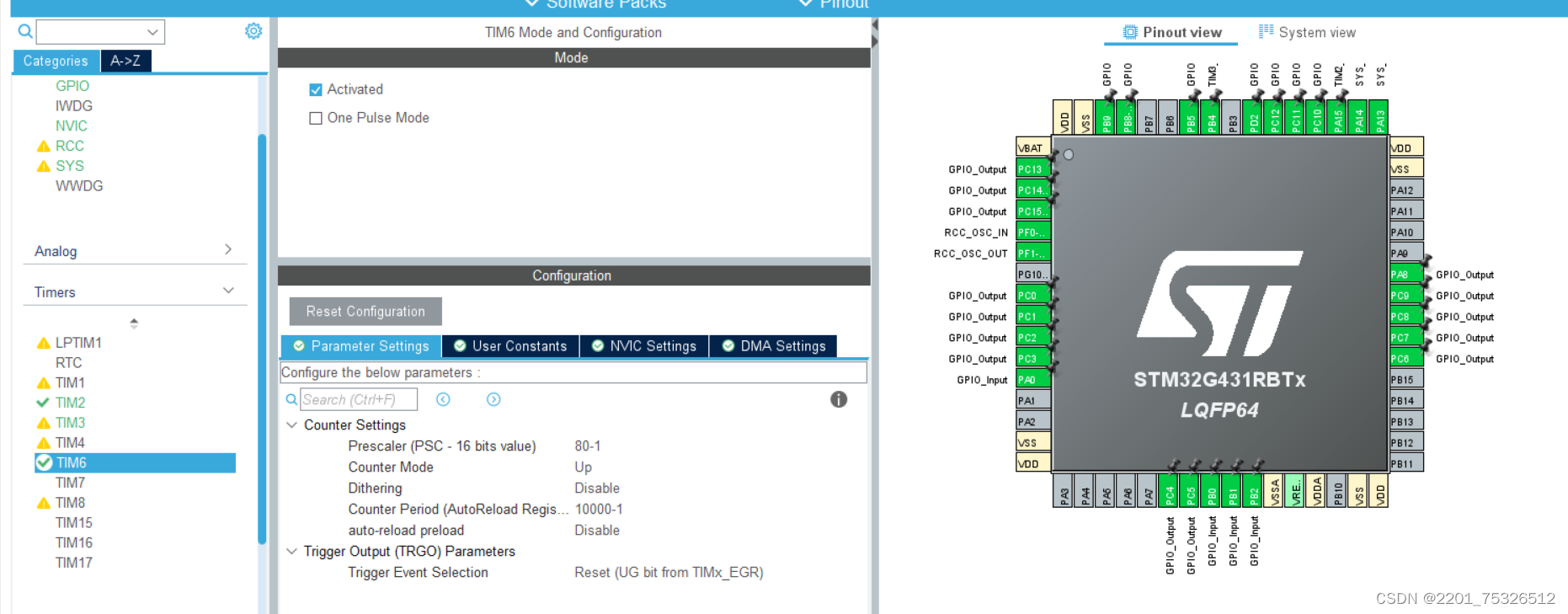Open Parameter Settings tab
The height and width of the screenshot is (614, 1568).
(x=360, y=346)
